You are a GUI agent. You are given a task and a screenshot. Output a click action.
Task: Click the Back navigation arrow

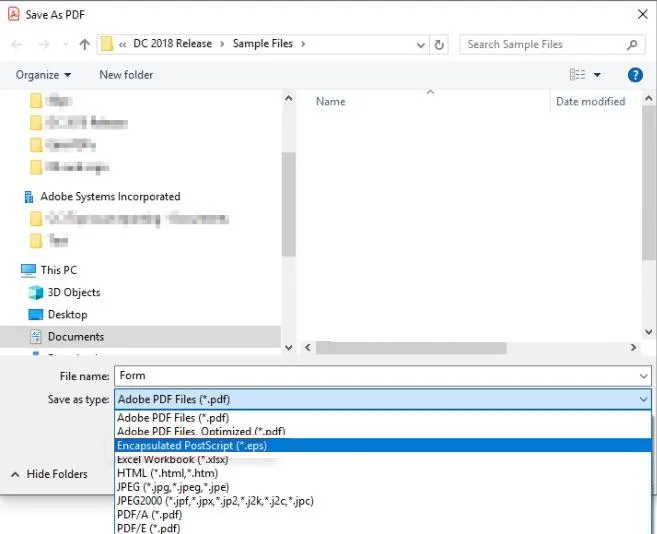(17, 44)
